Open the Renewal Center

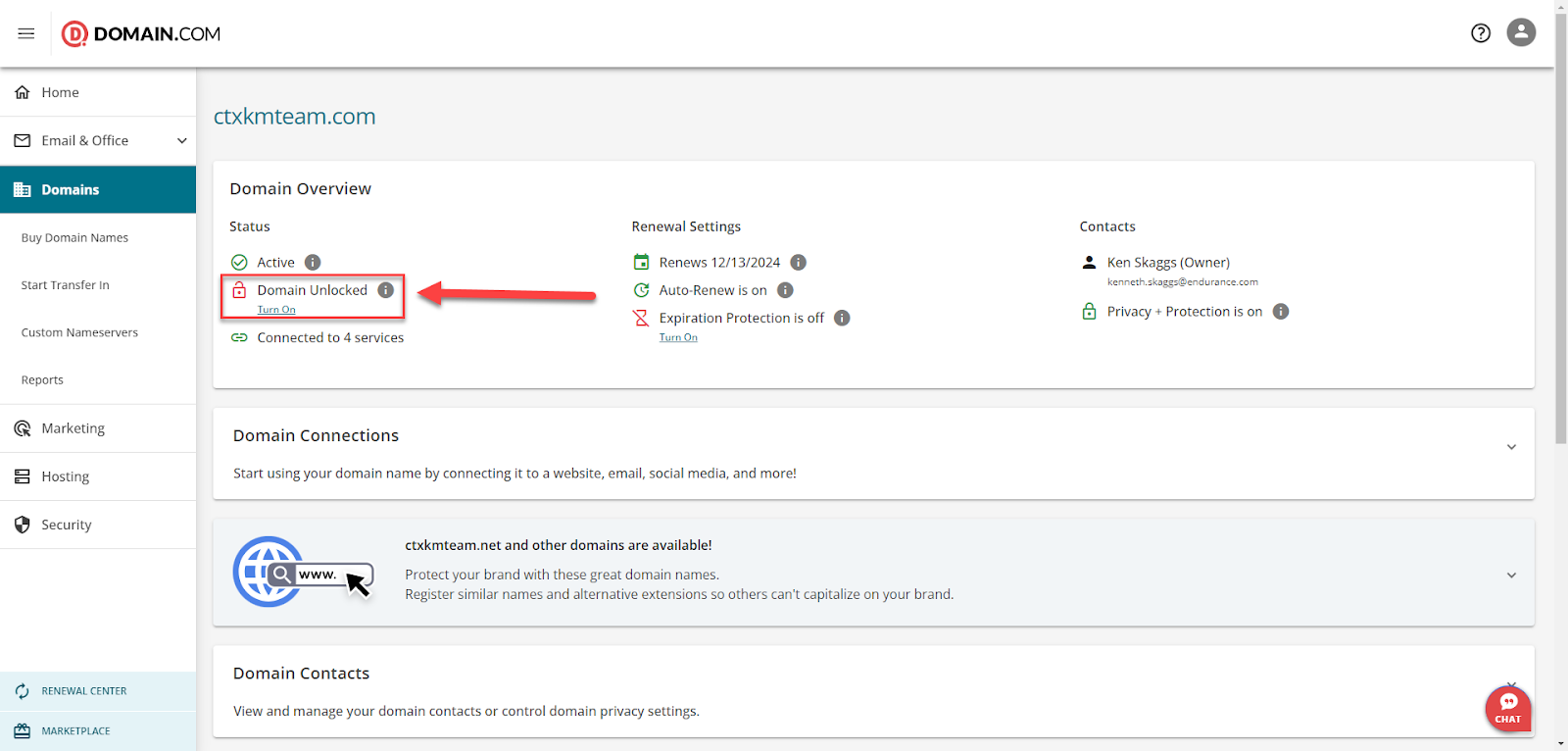click(x=98, y=691)
